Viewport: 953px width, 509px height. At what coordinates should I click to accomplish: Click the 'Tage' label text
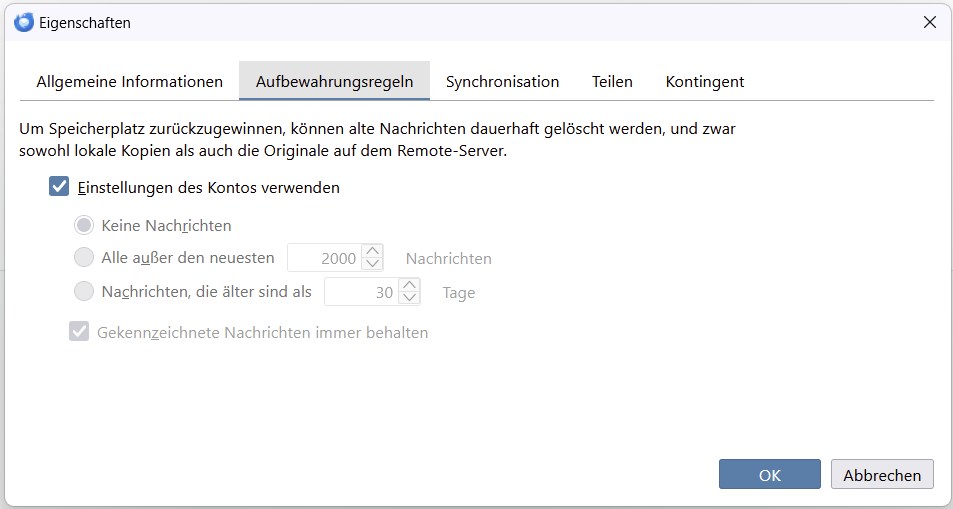[459, 293]
